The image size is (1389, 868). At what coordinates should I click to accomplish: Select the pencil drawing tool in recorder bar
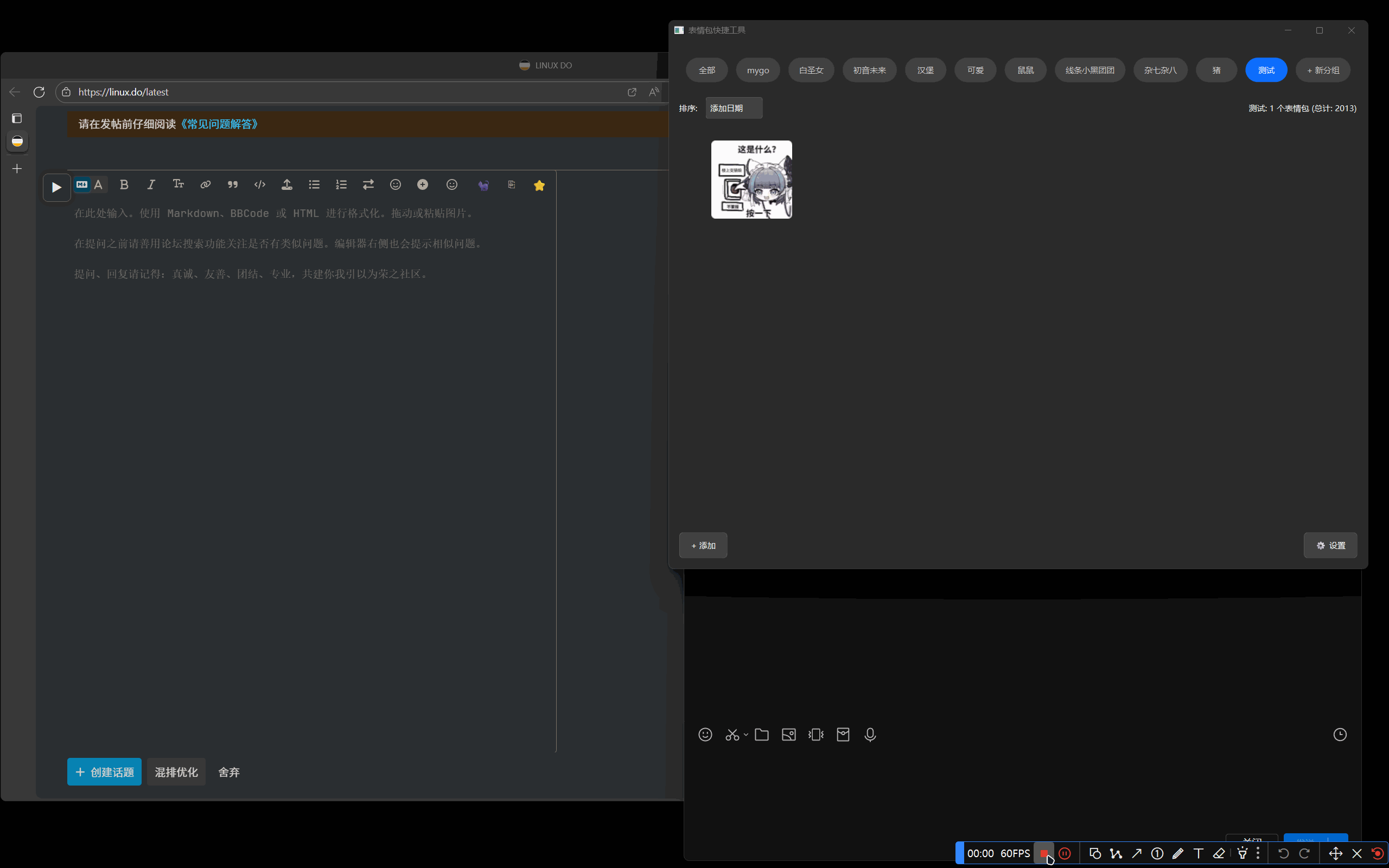pyautogui.click(x=1178, y=853)
